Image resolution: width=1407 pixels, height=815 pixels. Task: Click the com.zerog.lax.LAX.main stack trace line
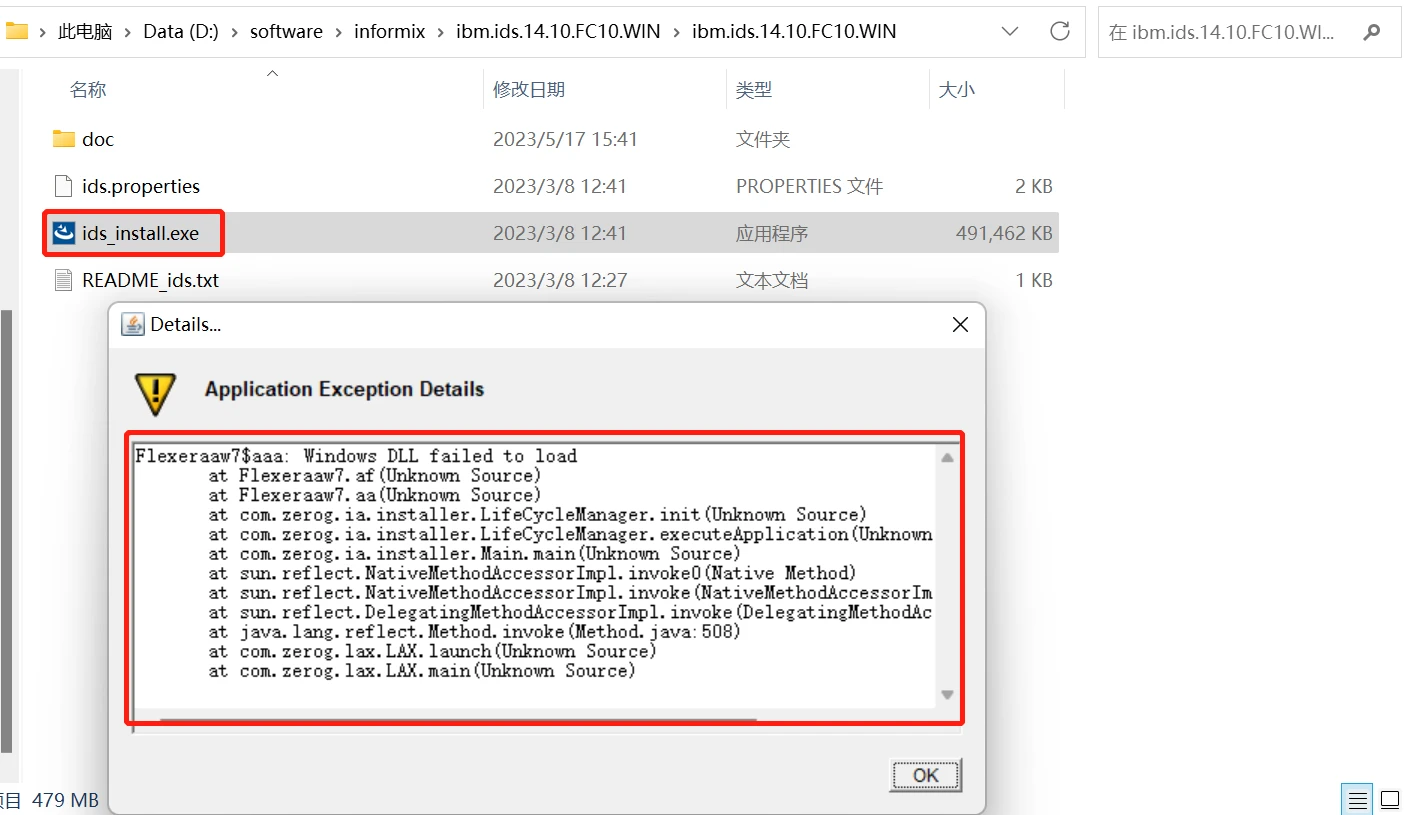pyautogui.click(x=422, y=671)
